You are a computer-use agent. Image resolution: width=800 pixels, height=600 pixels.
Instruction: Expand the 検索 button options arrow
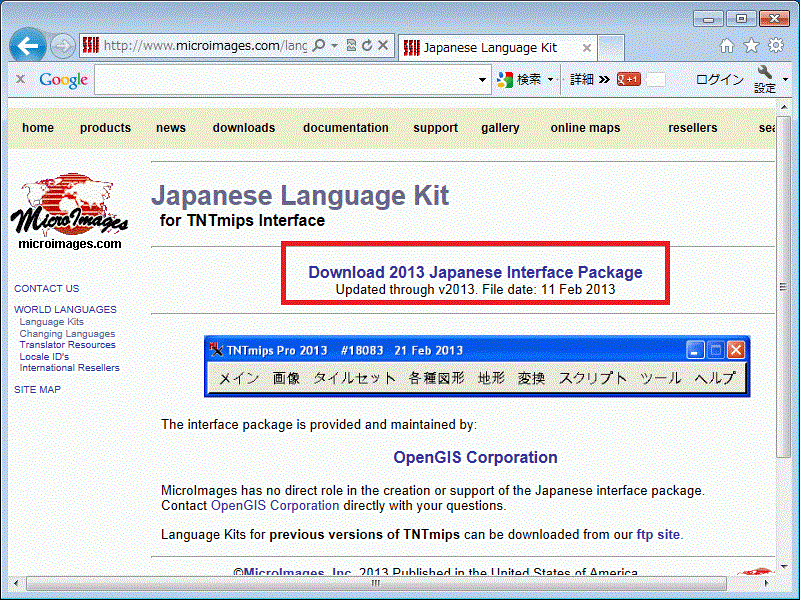click(551, 80)
